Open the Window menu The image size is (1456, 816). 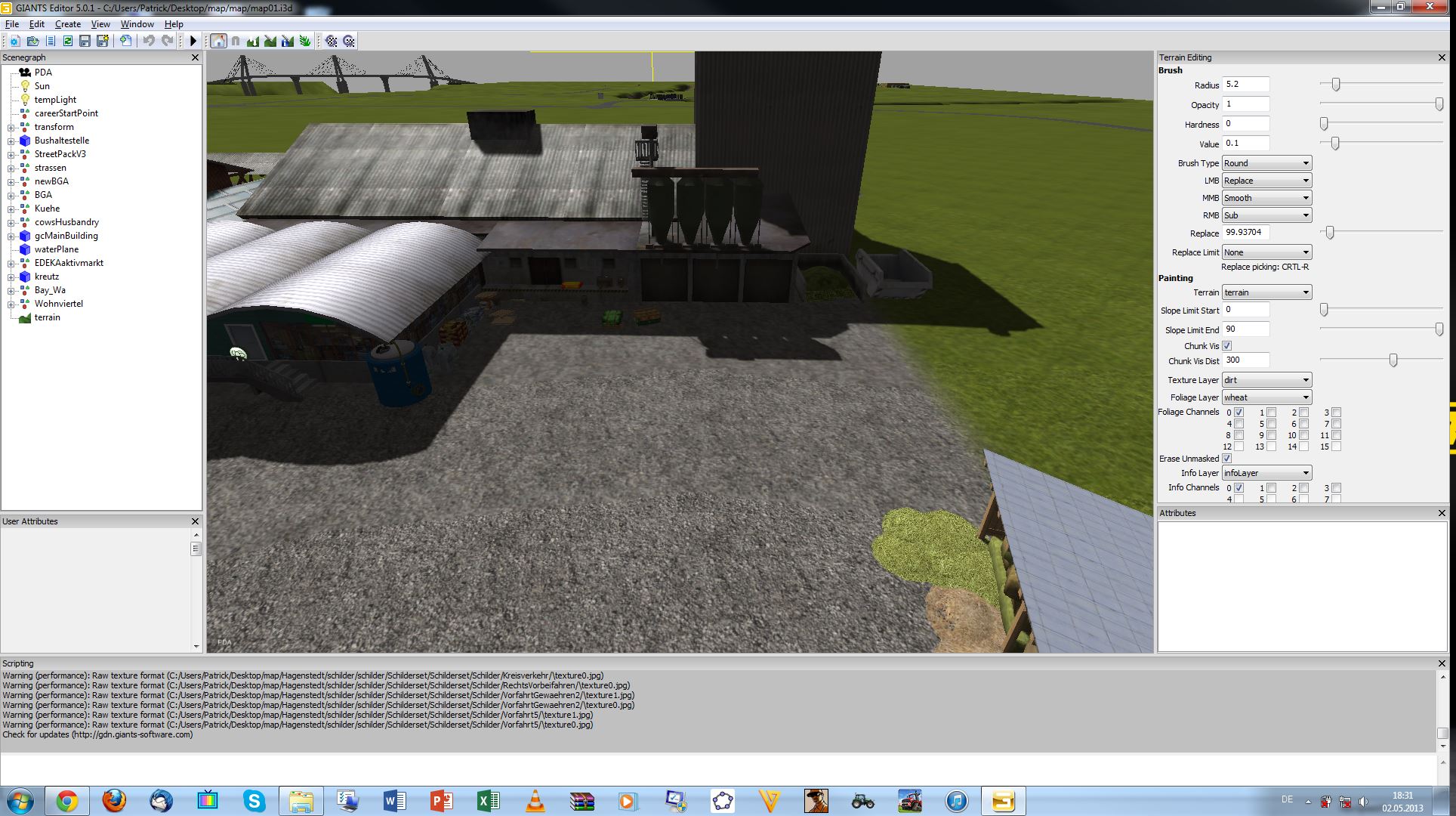(137, 24)
